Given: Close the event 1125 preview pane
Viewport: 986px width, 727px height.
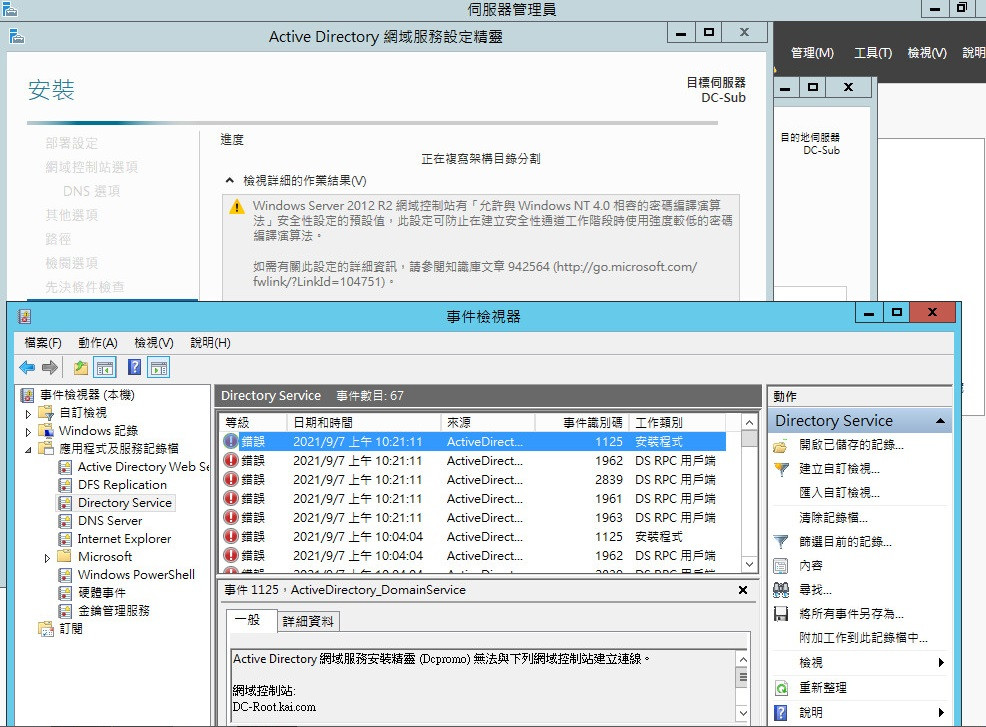Looking at the screenshot, I should 743,590.
